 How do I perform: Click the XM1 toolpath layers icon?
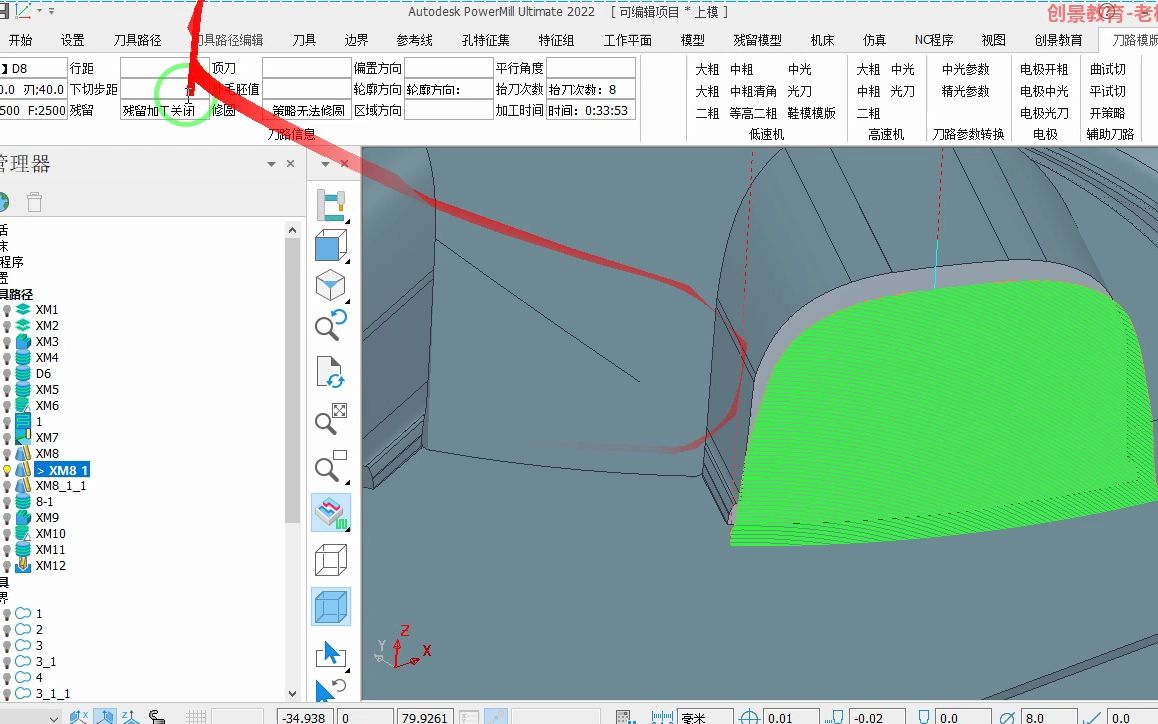pos(23,310)
